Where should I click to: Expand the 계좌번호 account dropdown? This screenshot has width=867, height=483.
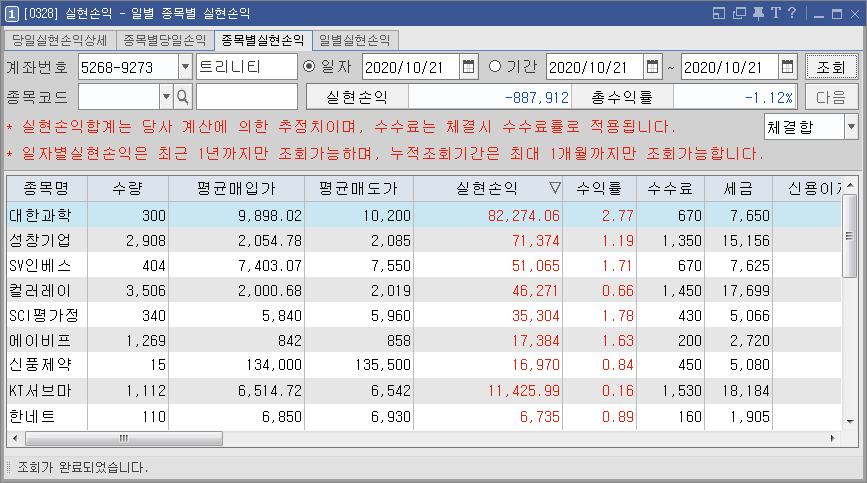click(185, 67)
